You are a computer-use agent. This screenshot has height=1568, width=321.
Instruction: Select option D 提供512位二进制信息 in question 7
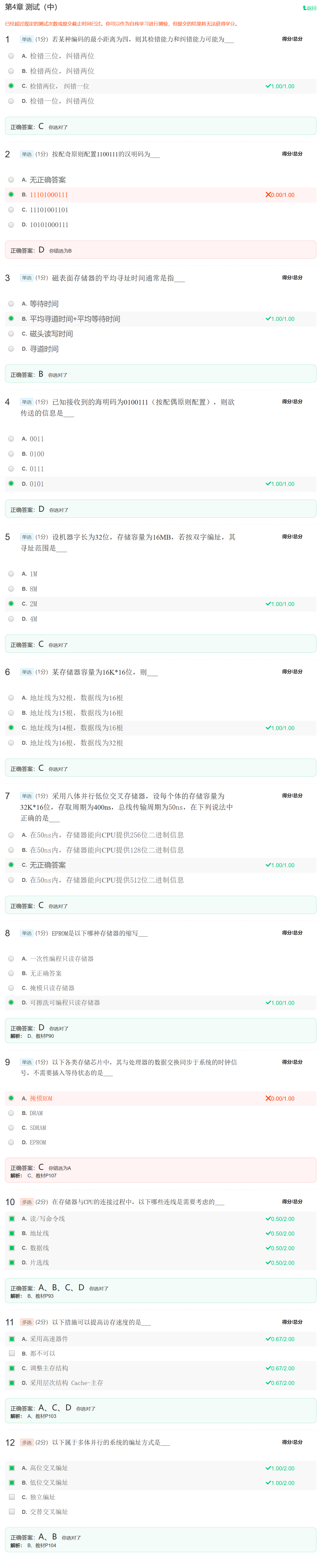coord(11,879)
